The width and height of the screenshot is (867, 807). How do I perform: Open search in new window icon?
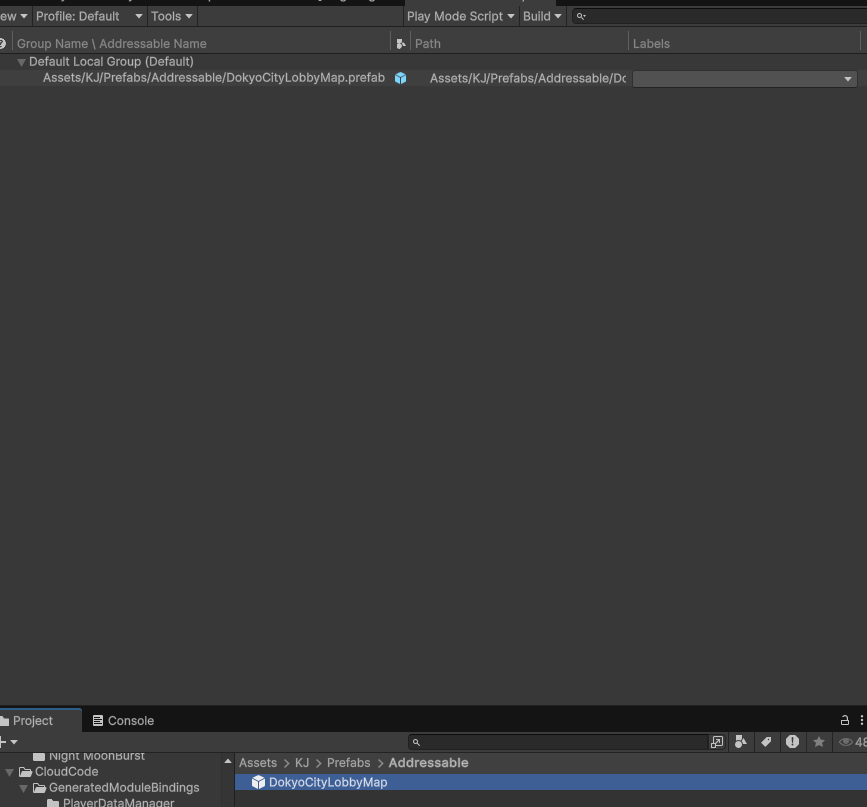[x=717, y=742]
